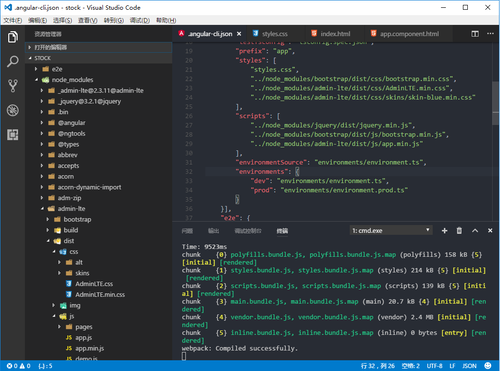This screenshot has height=371, width=500.
Task: Expand the img folder
Action: click(x=99, y=305)
